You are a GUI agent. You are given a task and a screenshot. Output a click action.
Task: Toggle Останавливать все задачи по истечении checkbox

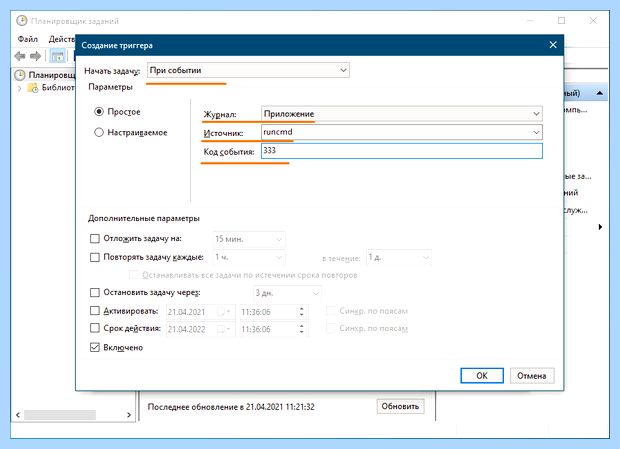(x=134, y=275)
